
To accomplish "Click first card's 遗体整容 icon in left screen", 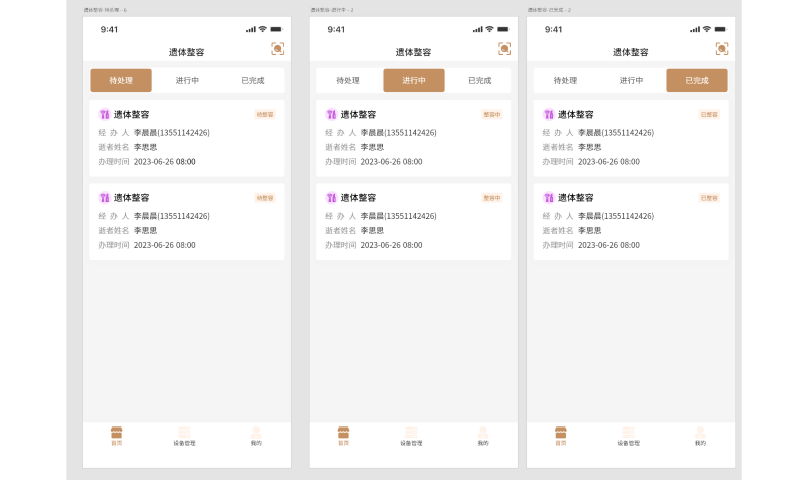I will click(x=104, y=115).
